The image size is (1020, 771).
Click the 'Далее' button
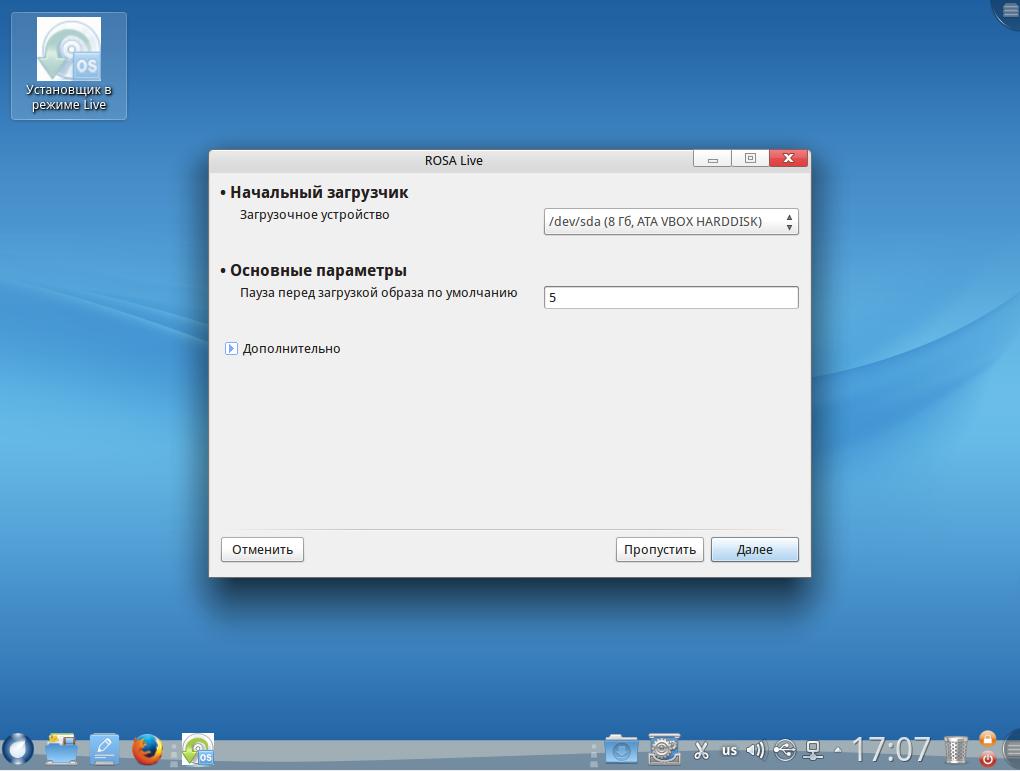coord(755,549)
